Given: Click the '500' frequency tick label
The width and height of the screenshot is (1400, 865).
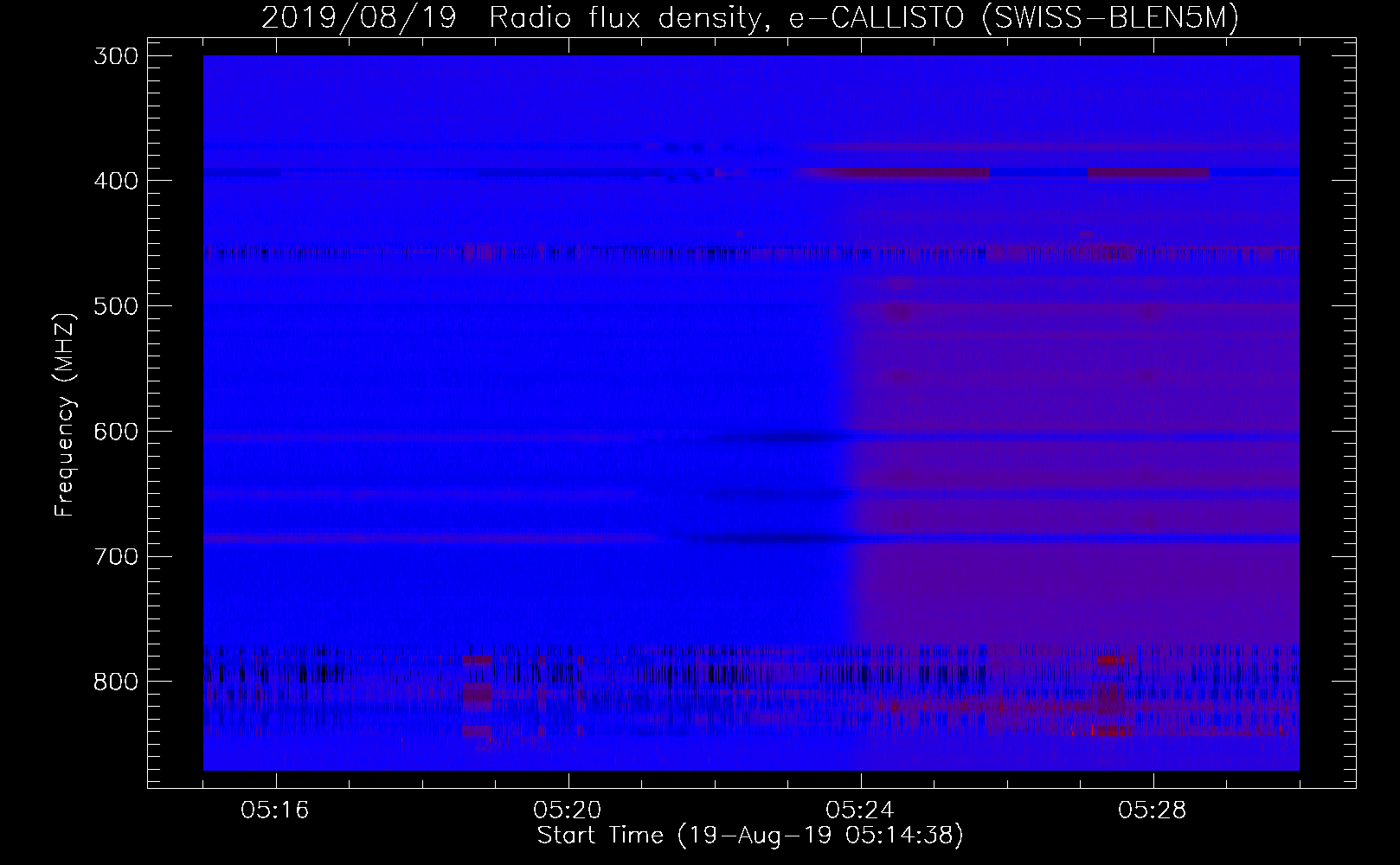Looking at the screenshot, I should pos(114,306).
